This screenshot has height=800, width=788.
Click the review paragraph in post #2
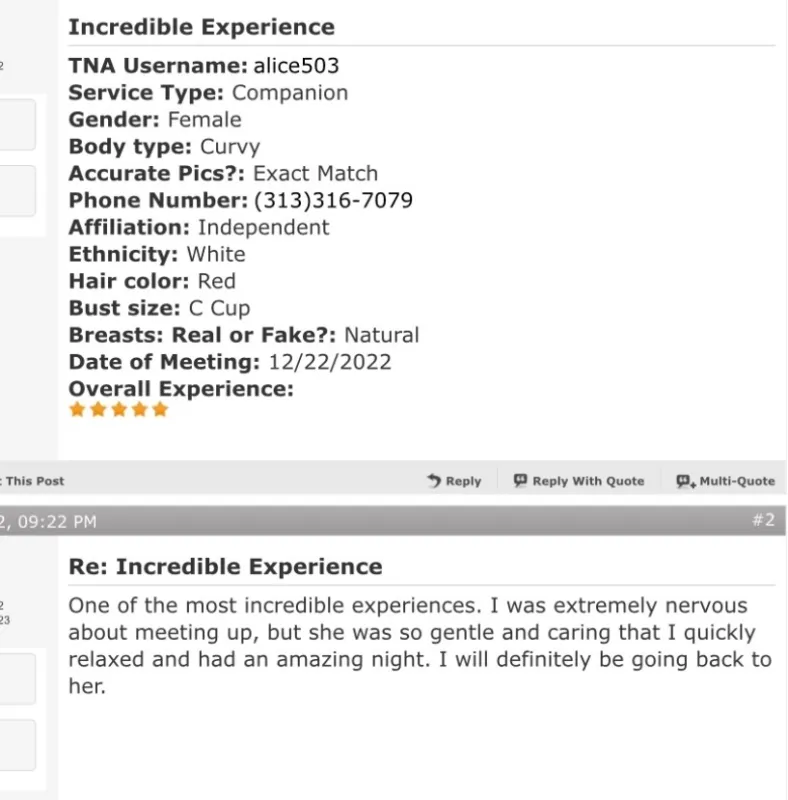420,646
